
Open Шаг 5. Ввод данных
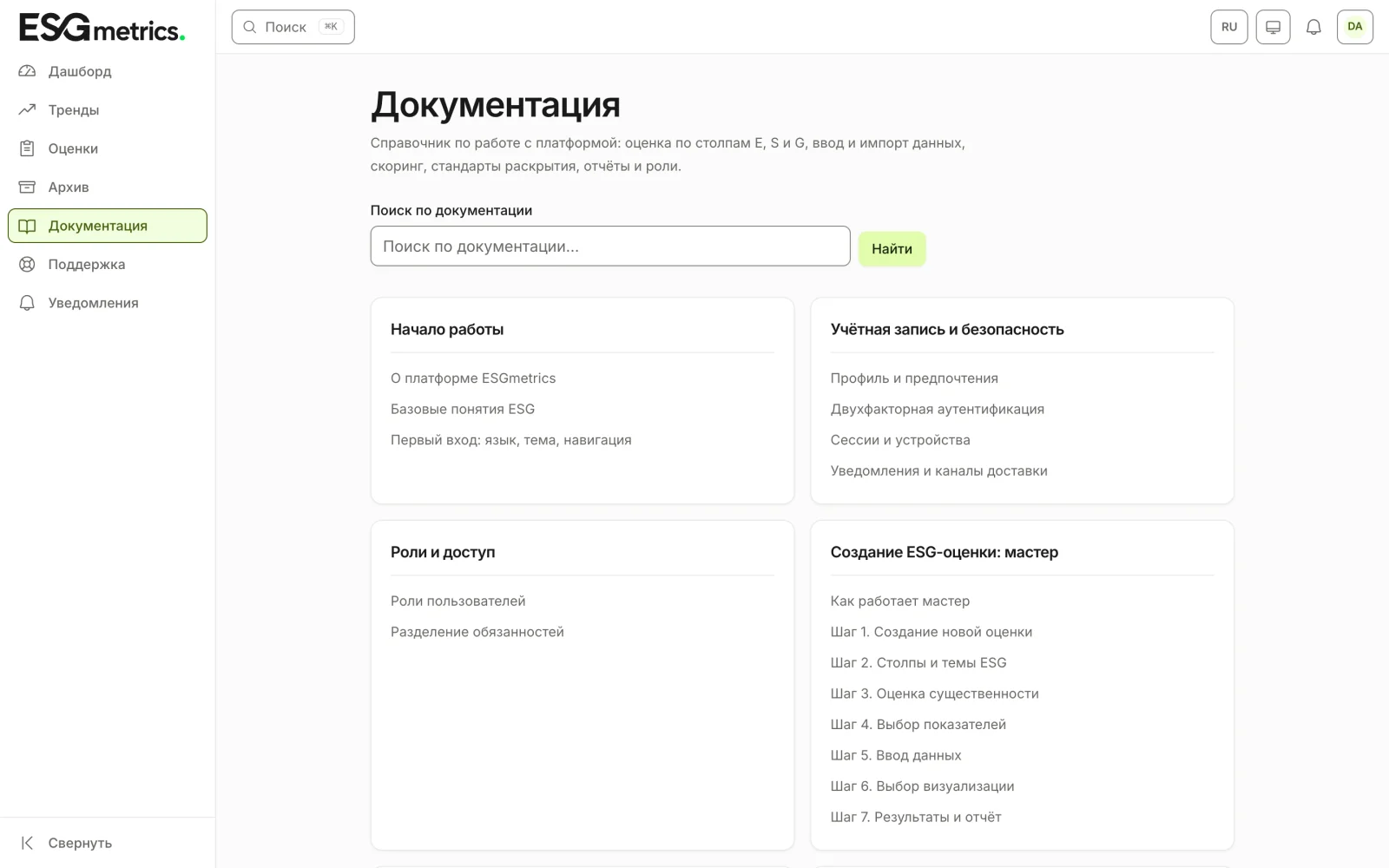pyautogui.click(x=896, y=755)
